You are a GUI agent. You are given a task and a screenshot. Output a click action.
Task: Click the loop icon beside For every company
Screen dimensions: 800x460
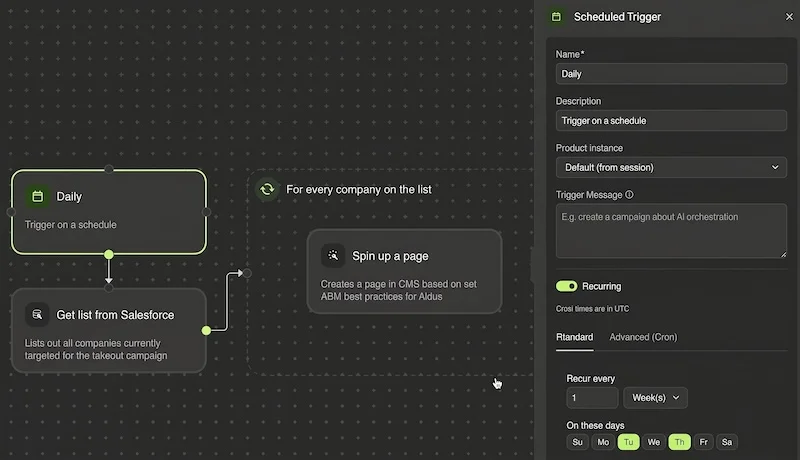coord(267,190)
